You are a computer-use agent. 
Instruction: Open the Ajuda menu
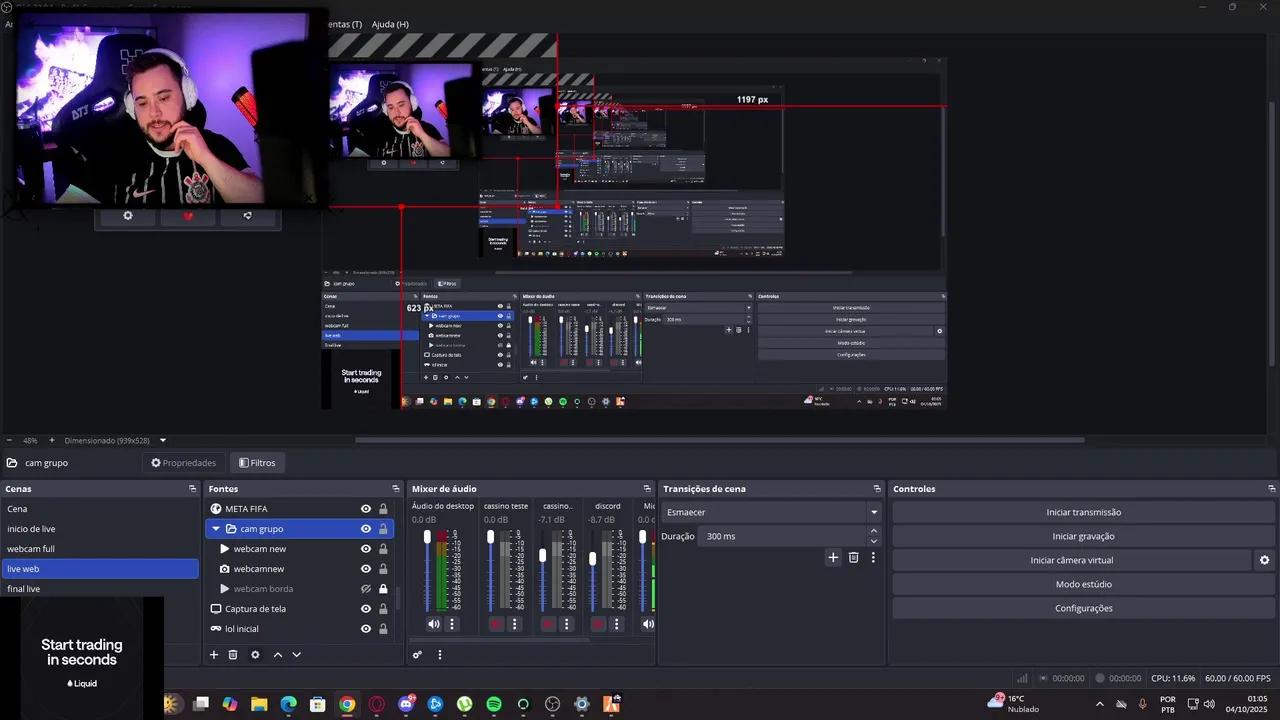click(x=389, y=24)
